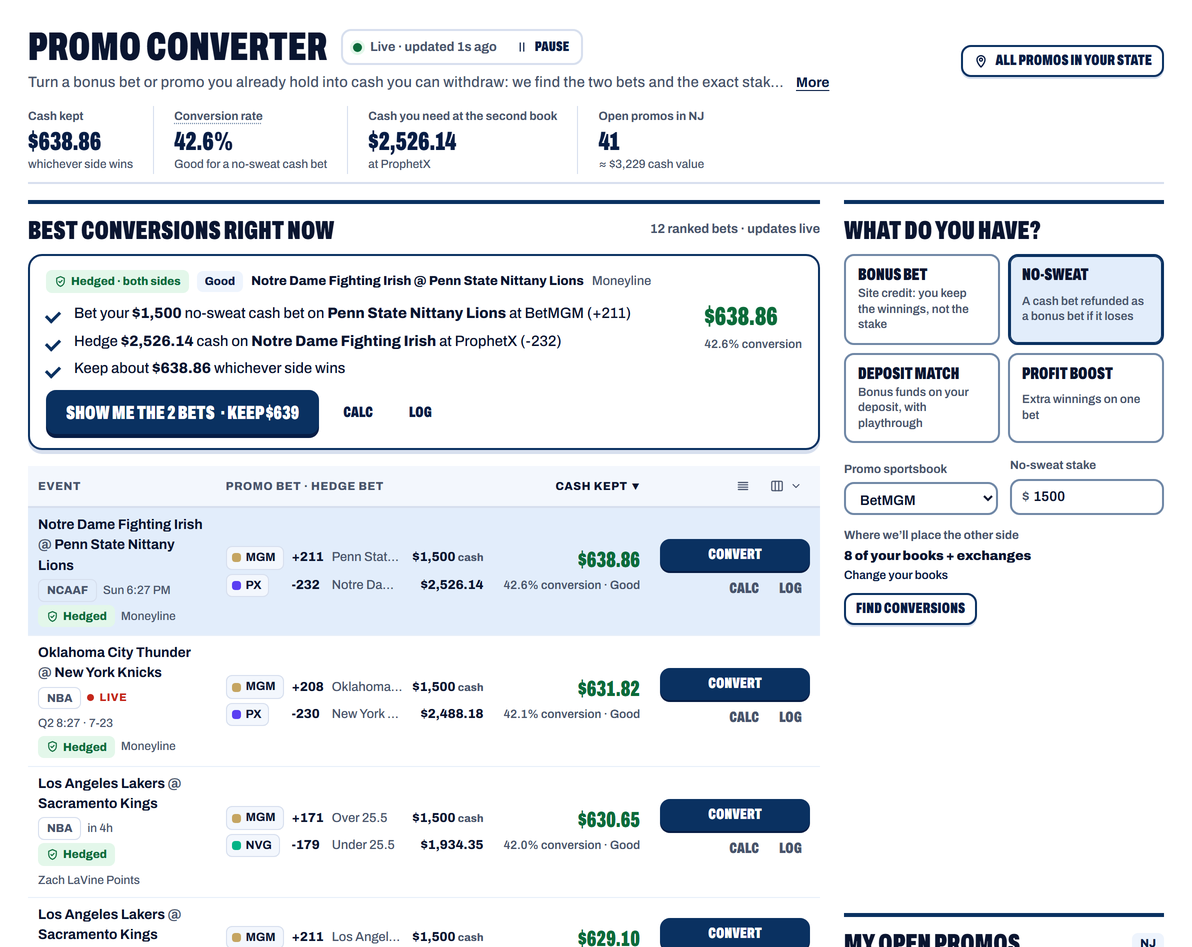Click the NJ state badge by My Open Promos
The height and width of the screenshot is (947, 1192).
click(1148, 942)
